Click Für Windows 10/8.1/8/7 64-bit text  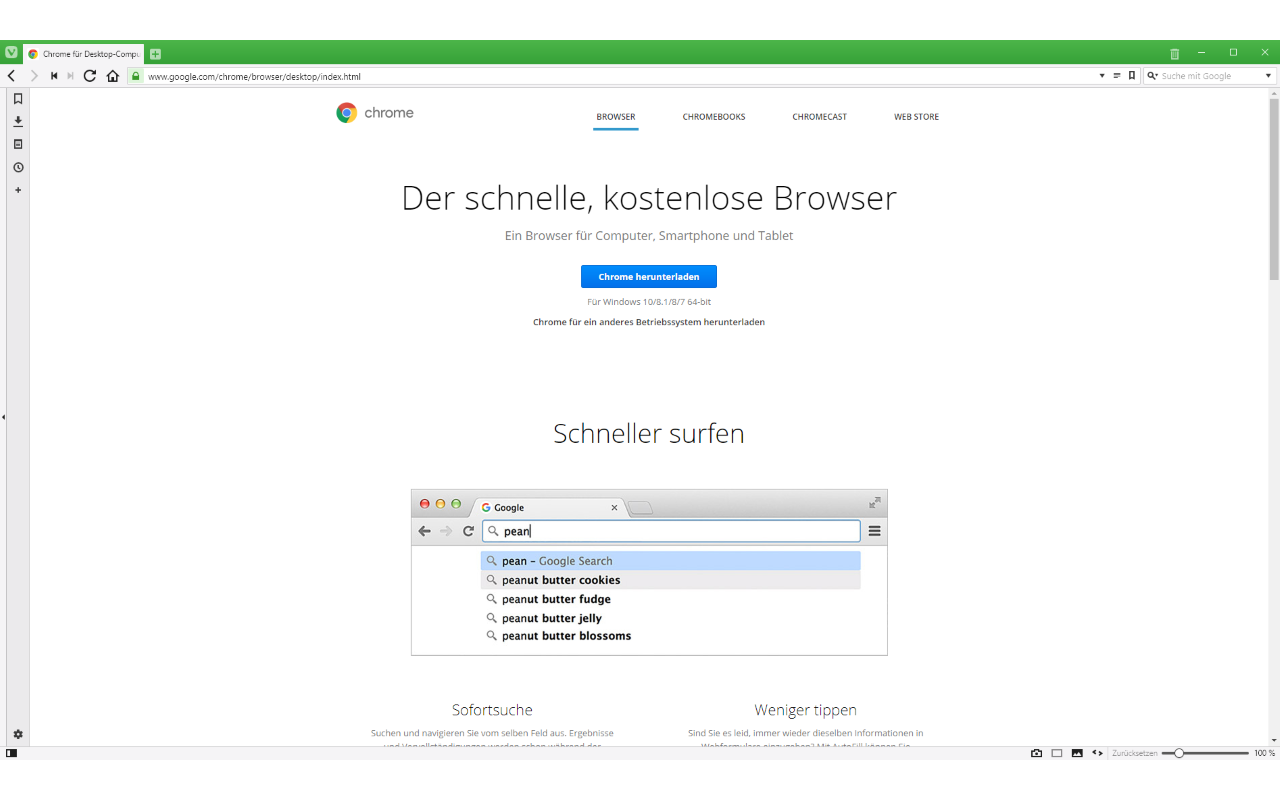click(649, 301)
